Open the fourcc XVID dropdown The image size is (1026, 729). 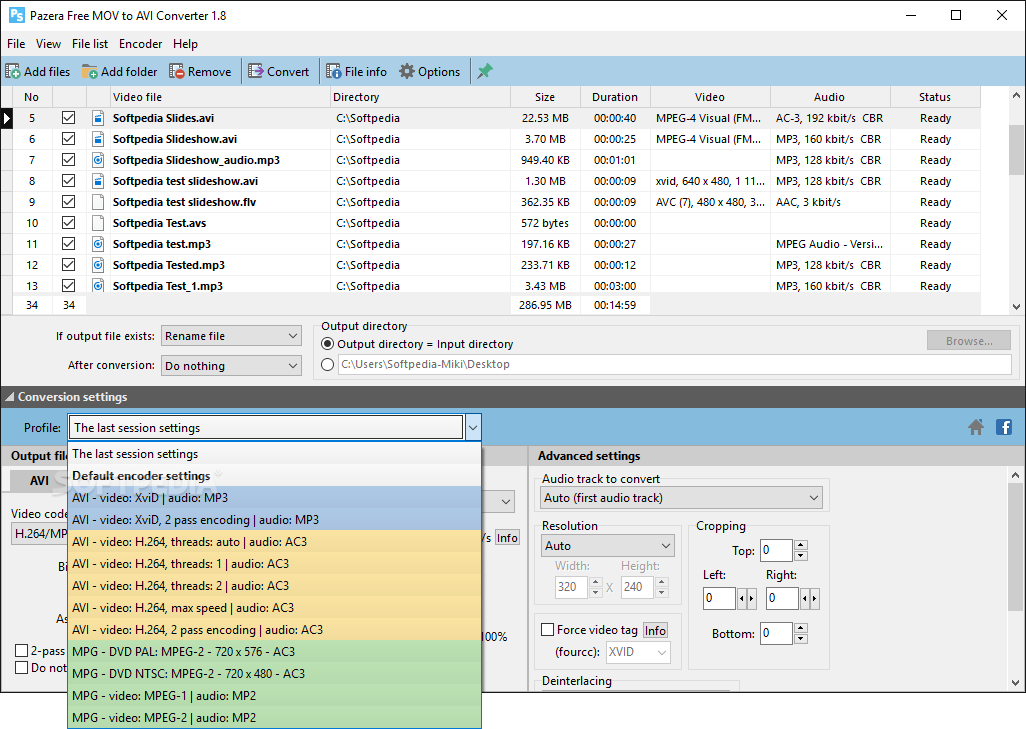point(637,652)
